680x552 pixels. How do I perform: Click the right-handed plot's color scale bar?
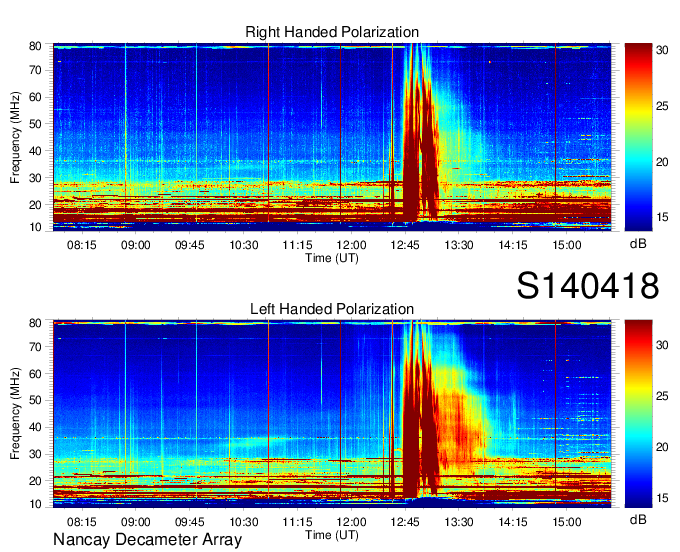pos(638,137)
